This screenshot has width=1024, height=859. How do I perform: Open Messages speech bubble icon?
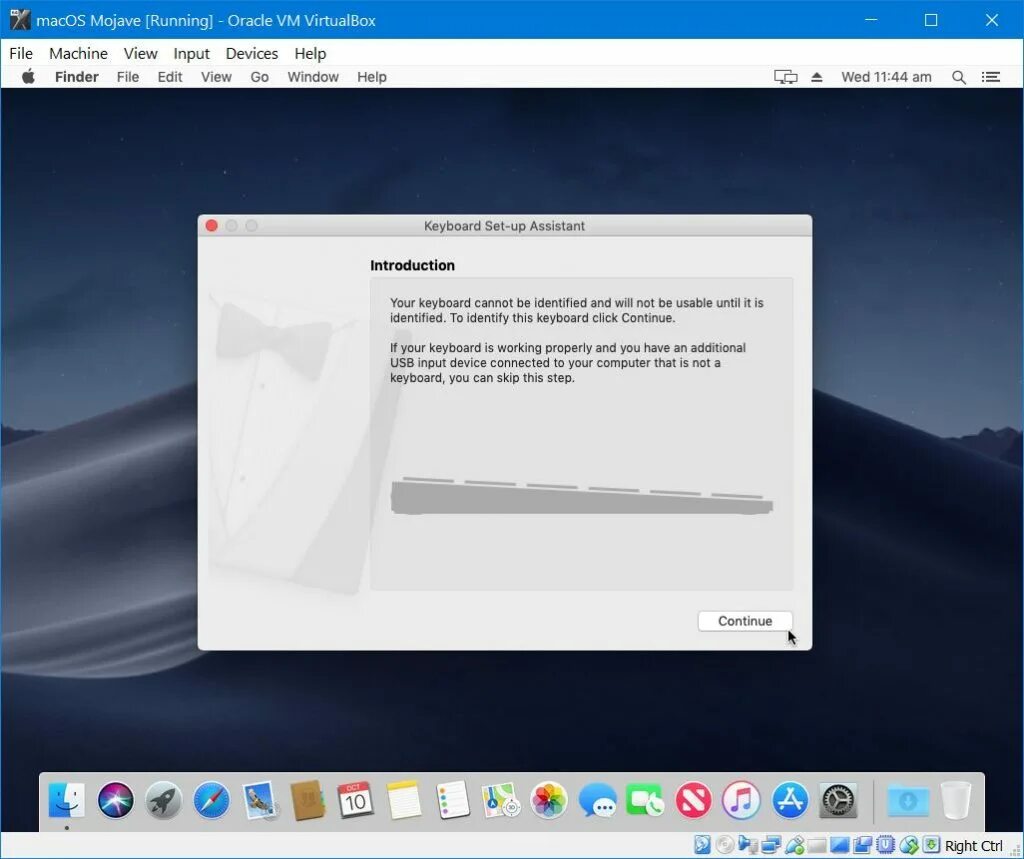point(597,800)
